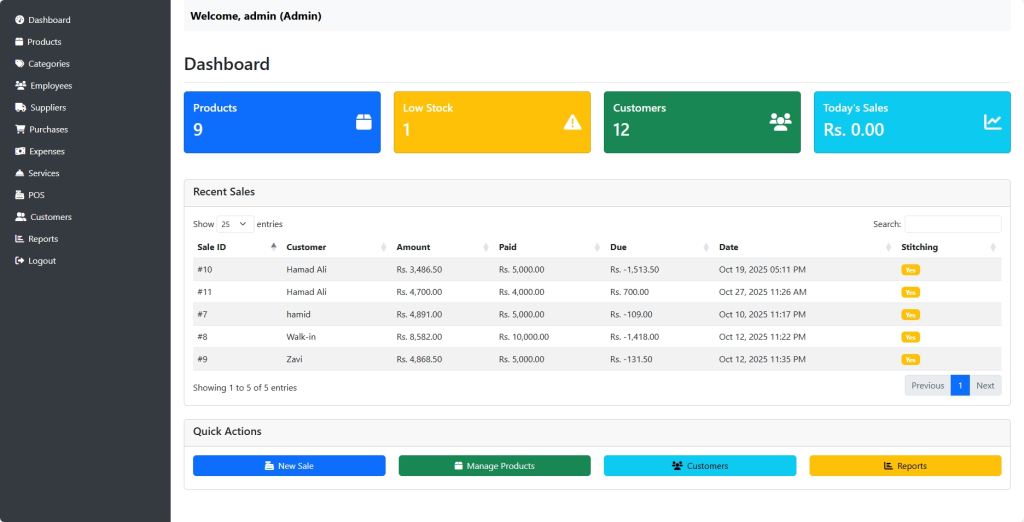This screenshot has height=522, width=1024.
Task: Click the warning triangle on the Low Stock card
Action: [572, 122]
